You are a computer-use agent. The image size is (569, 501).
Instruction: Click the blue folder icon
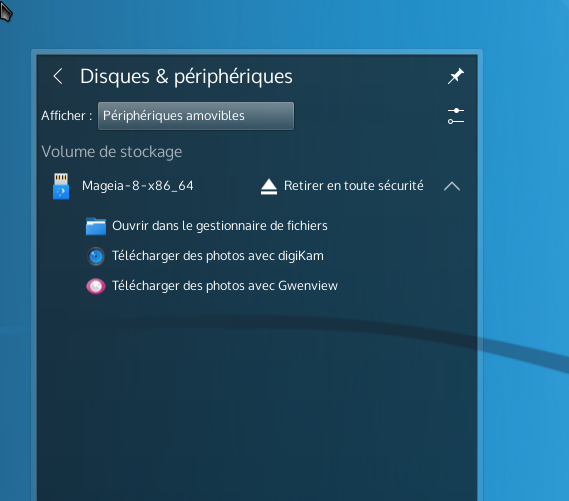[96, 226]
